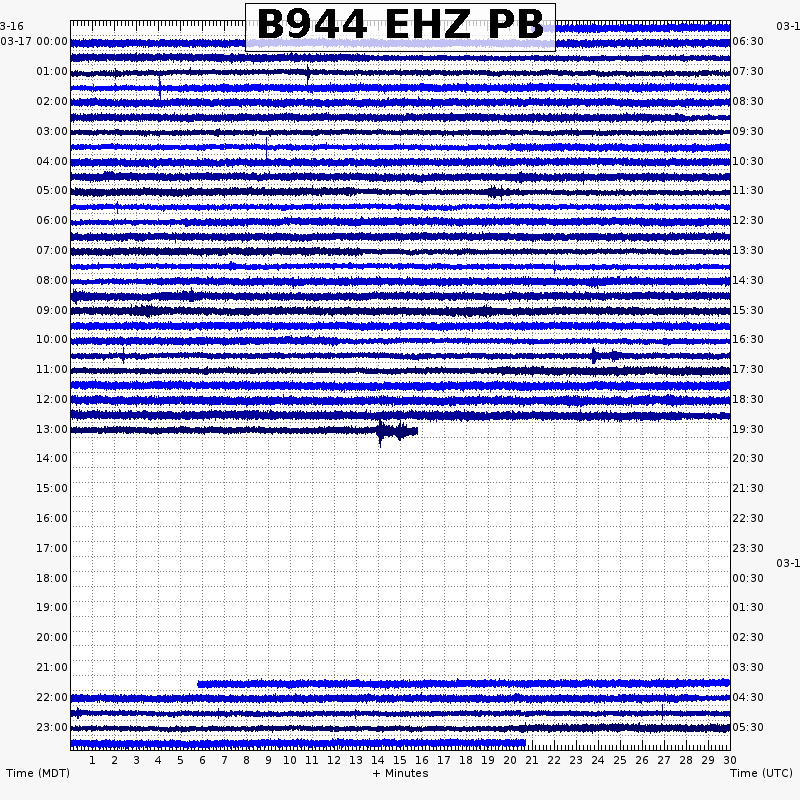Image resolution: width=800 pixels, height=800 pixels.
Task: Click the 09:00 MDT time label
Action: (52, 311)
